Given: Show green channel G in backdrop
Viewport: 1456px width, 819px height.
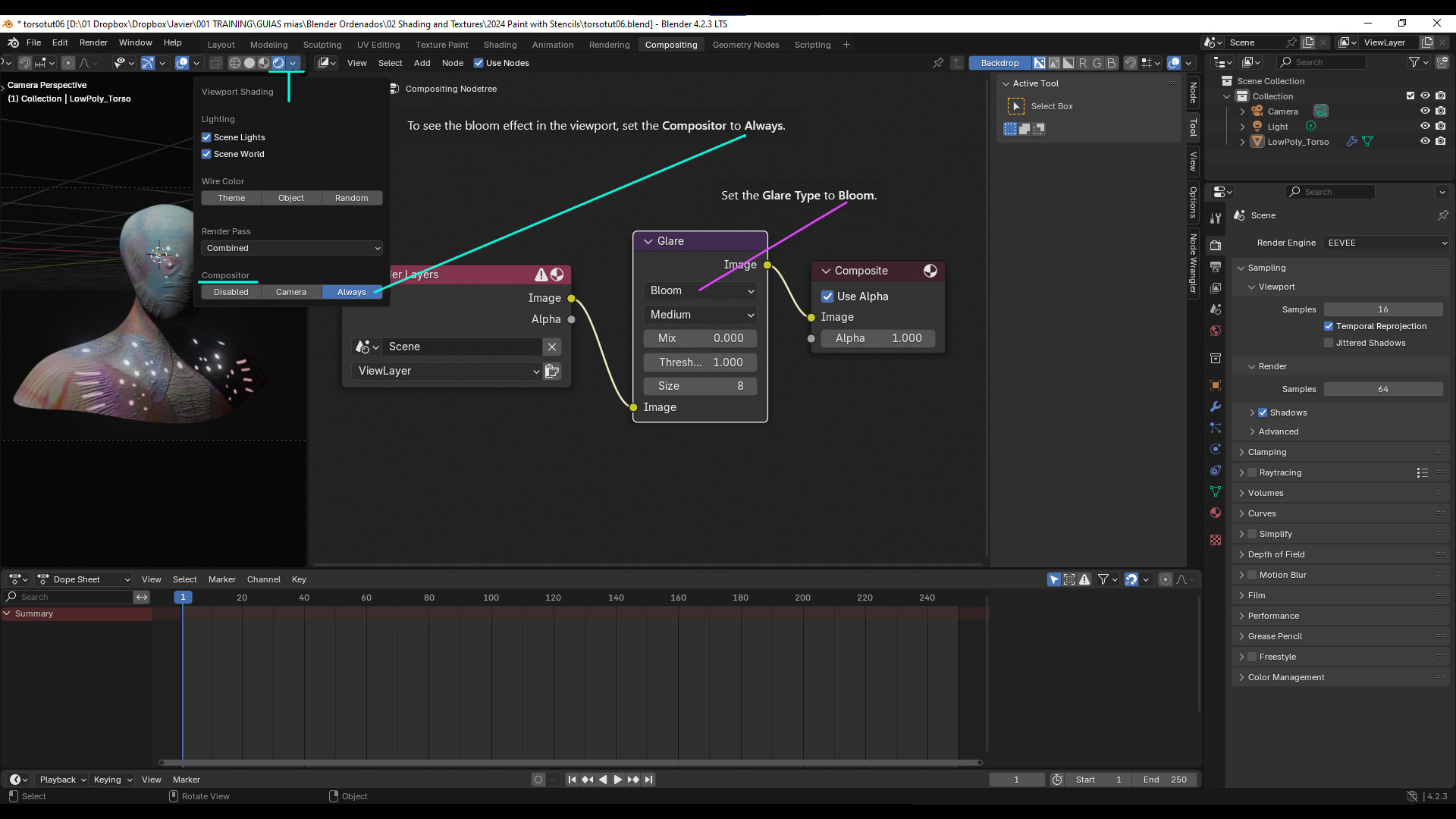Looking at the screenshot, I should pos(1097,63).
